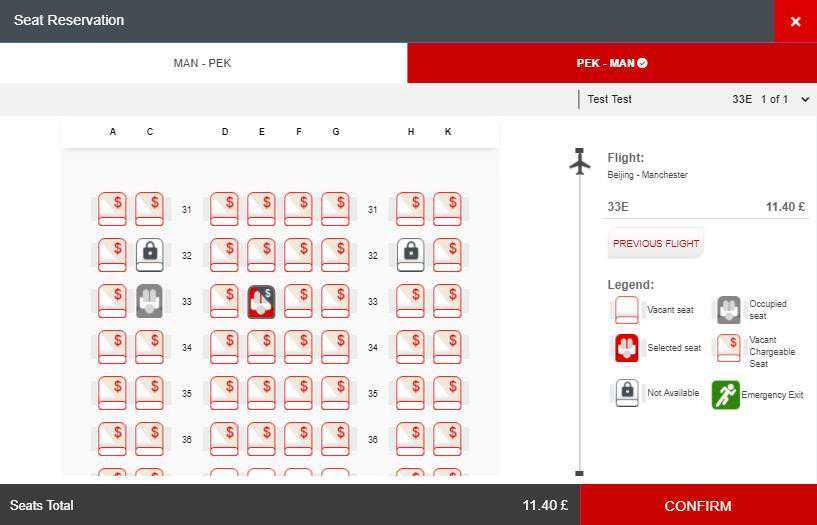817x525 pixels.
Task: Pick seat 36G in the seat map
Action: click(335, 439)
